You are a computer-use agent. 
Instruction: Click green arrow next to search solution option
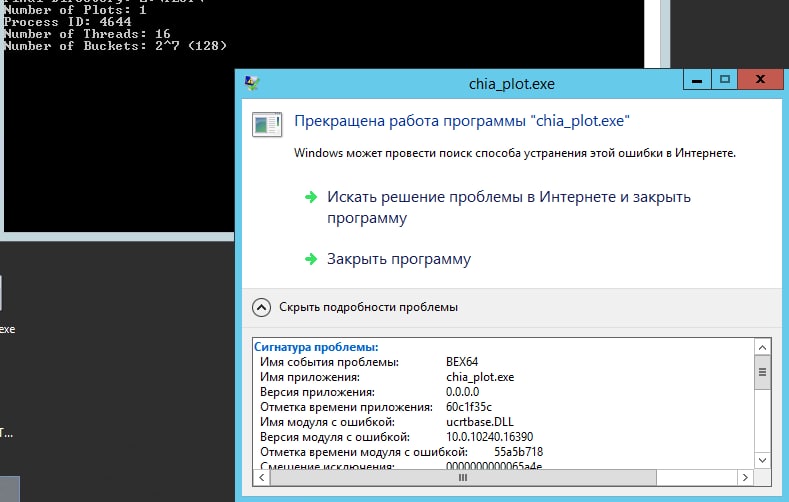[311, 197]
